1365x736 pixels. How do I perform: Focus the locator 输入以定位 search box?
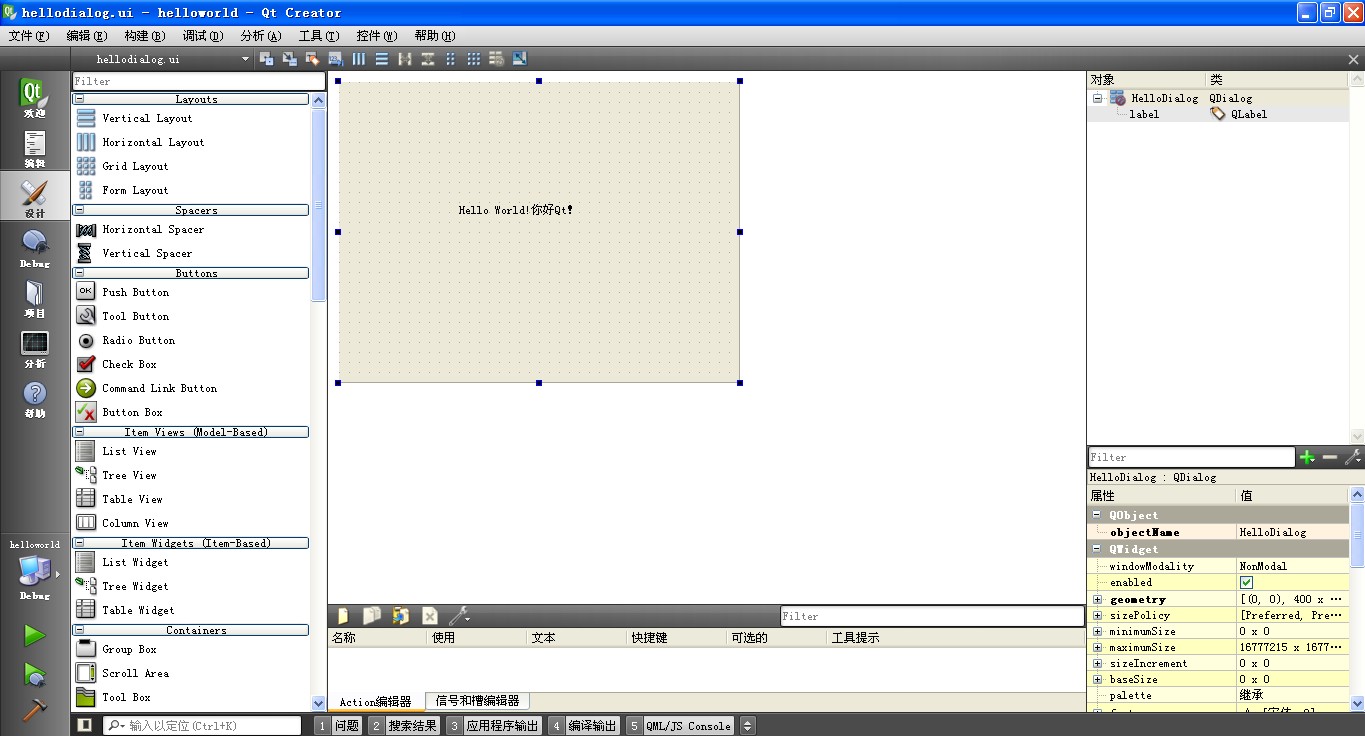pyautogui.click(x=202, y=726)
